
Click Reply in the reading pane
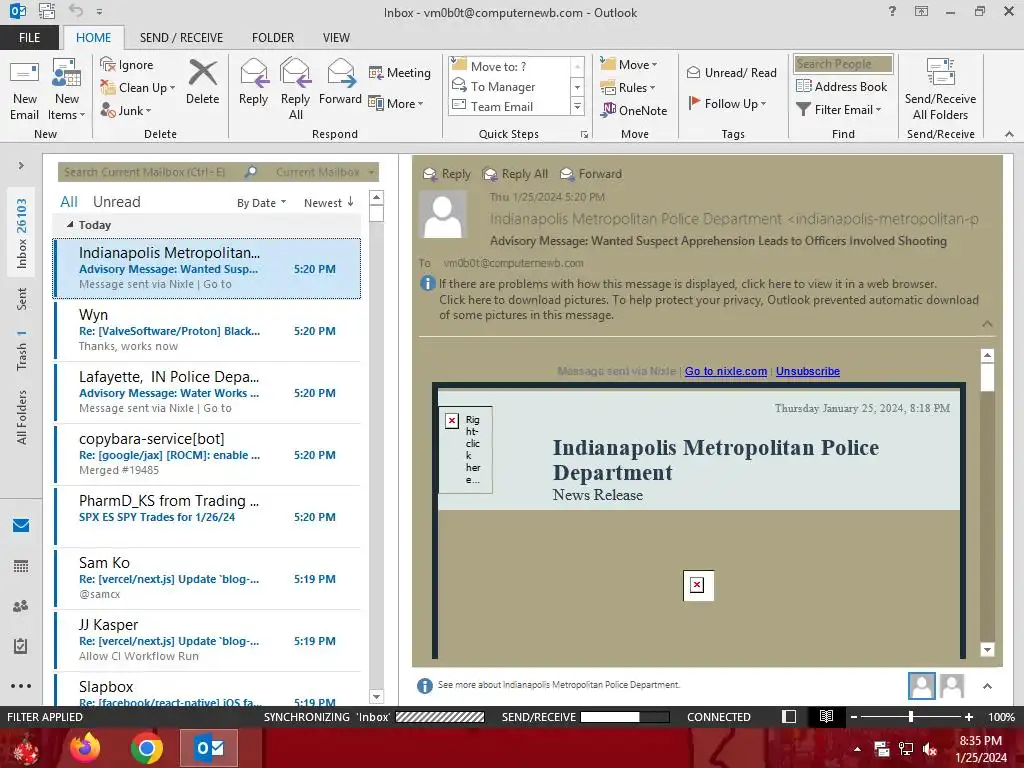tap(447, 174)
